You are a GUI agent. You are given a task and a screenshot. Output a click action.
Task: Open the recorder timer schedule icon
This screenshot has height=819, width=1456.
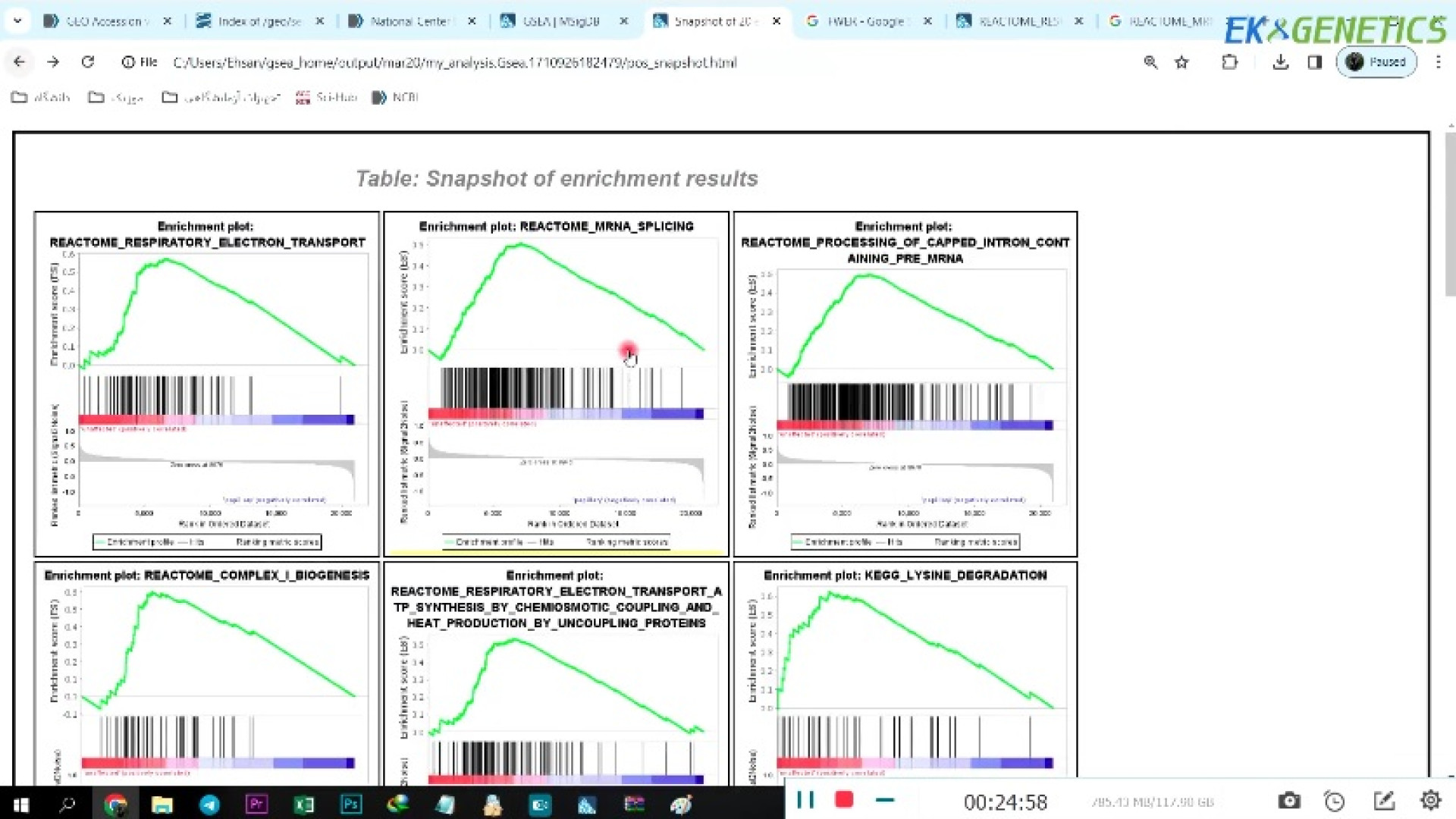pyautogui.click(x=1335, y=801)
